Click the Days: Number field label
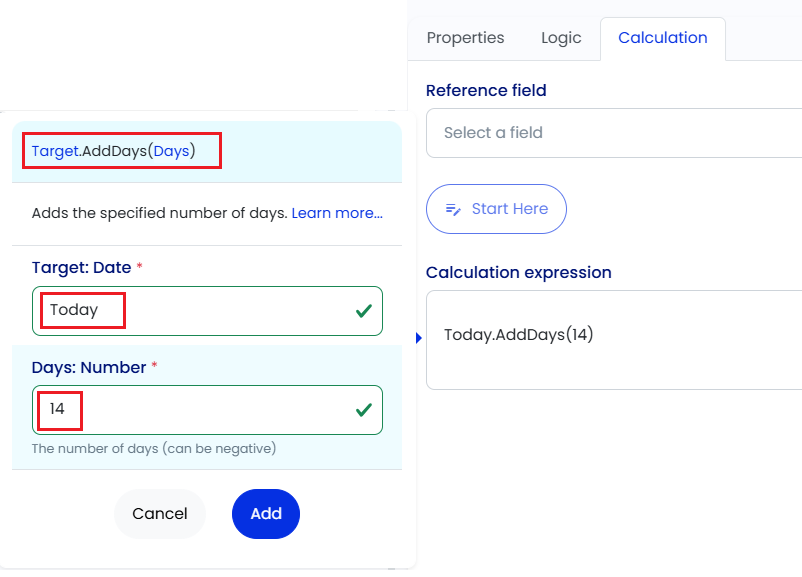Screen dimensions: 802x577 point(89,367)
